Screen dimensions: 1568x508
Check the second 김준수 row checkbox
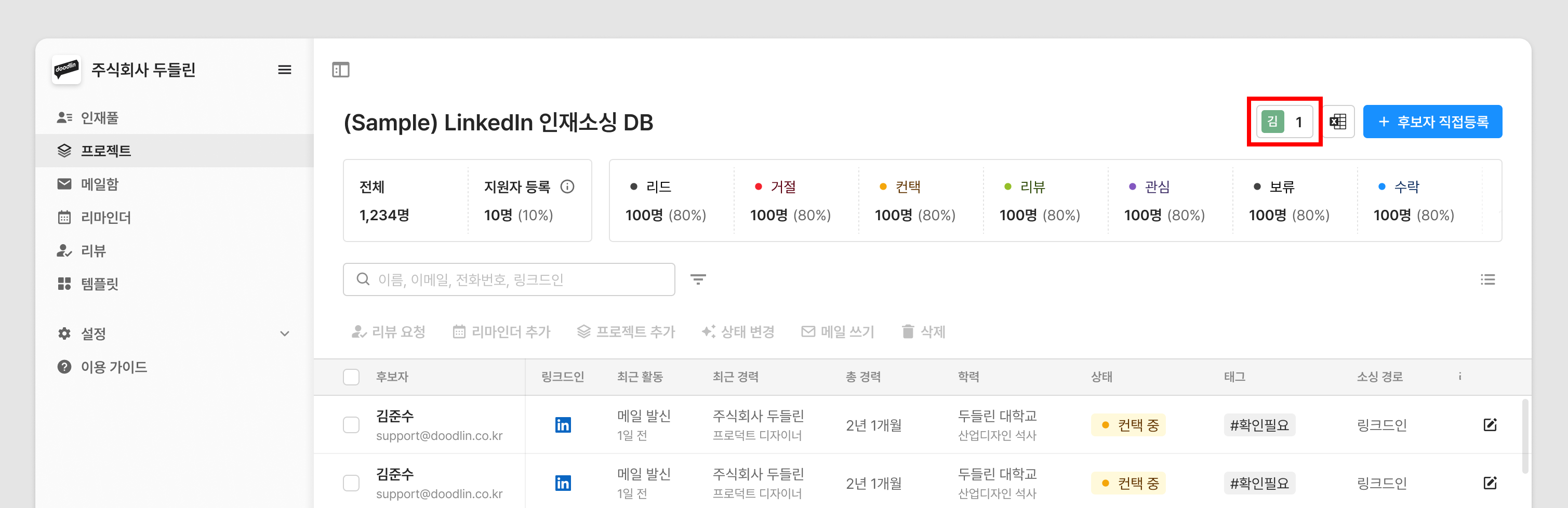coord(351,483)
